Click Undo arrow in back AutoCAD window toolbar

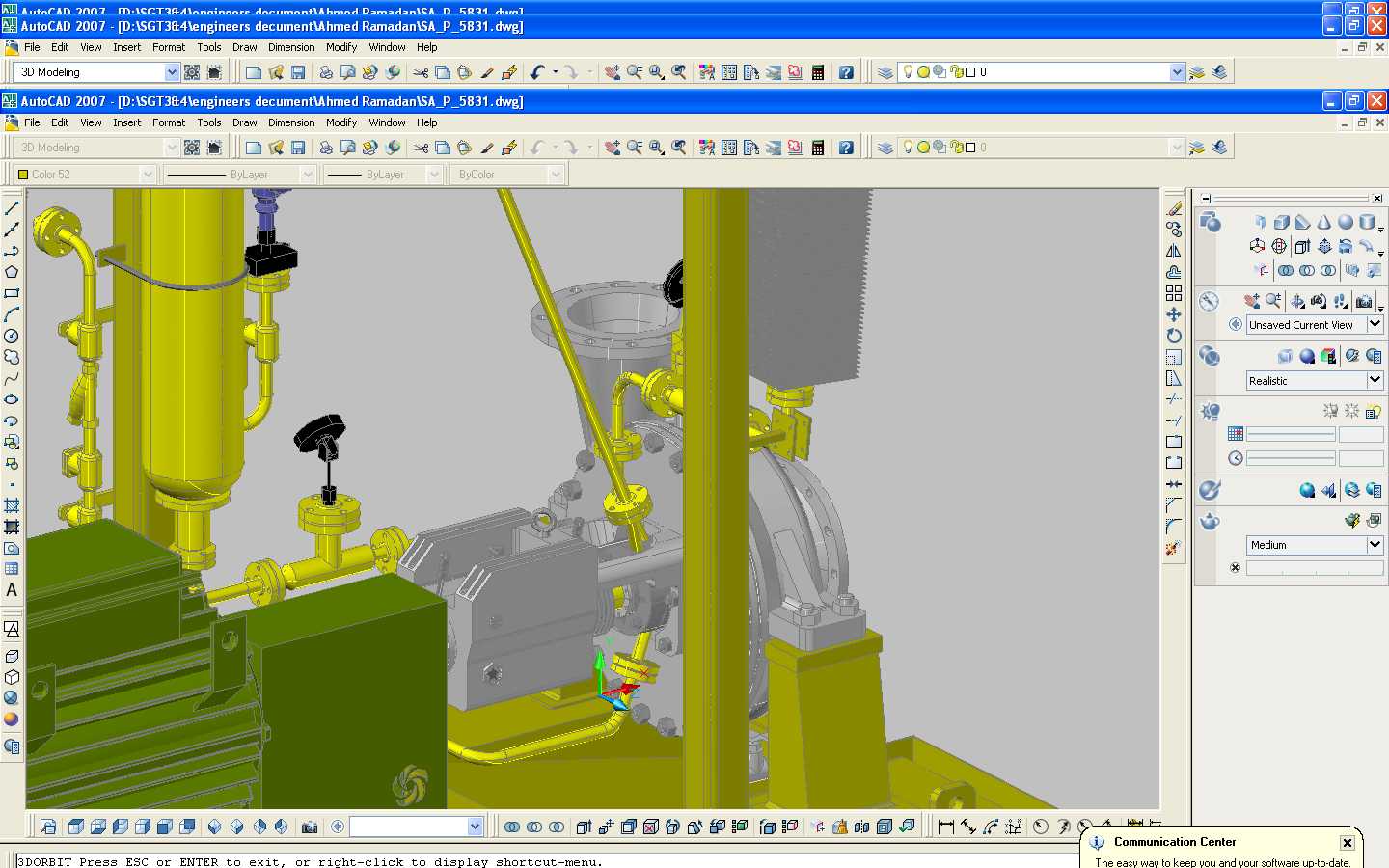(x=537, y=72)
